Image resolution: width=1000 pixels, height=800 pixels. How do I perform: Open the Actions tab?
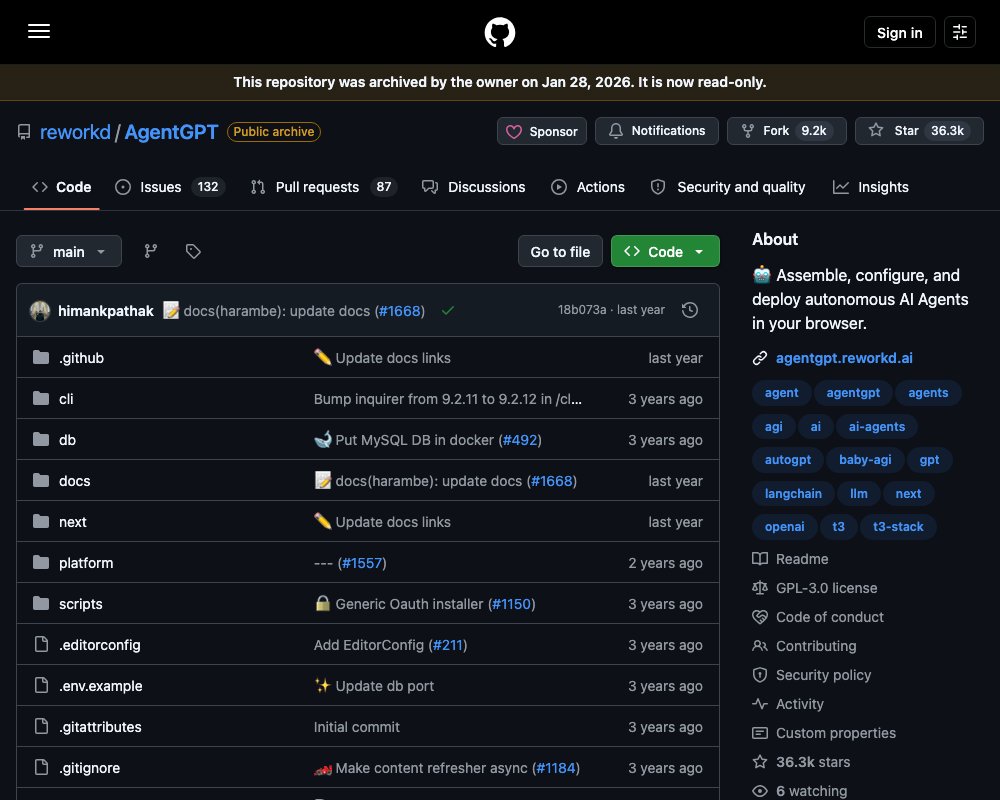(x=587, y=187)
